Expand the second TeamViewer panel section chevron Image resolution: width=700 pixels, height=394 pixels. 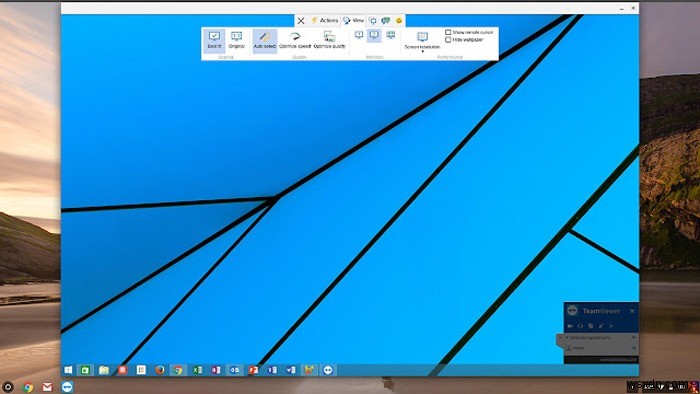(634, 348)
